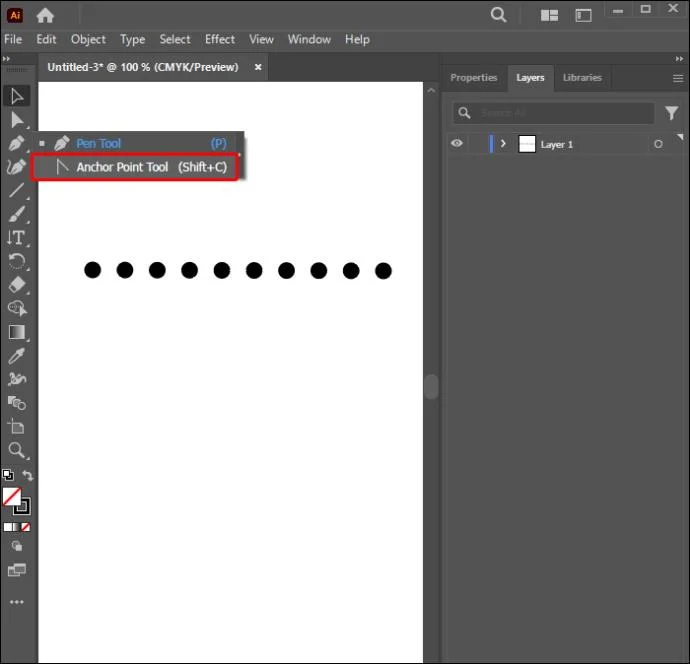Open the Arrange Documents menu
Image resolution: width=690 pixels, height=664 pixels.
(549, 15)
